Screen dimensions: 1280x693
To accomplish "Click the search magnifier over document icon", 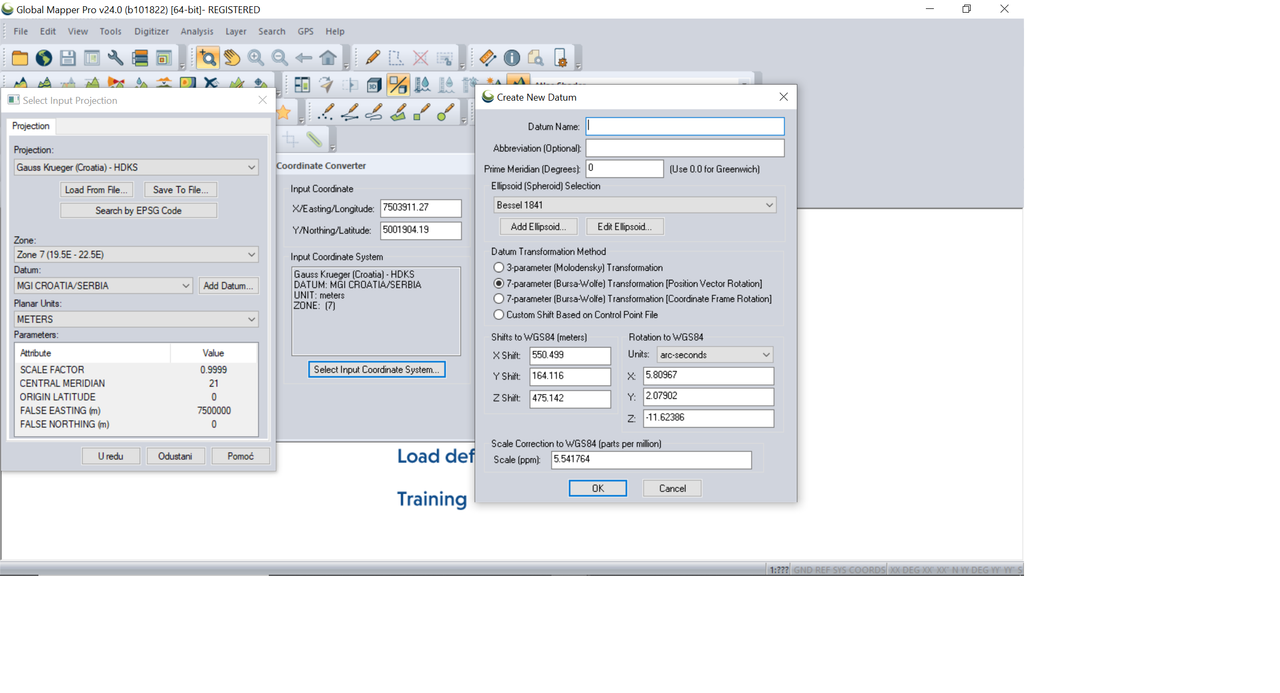I will (x=535, y=58).
